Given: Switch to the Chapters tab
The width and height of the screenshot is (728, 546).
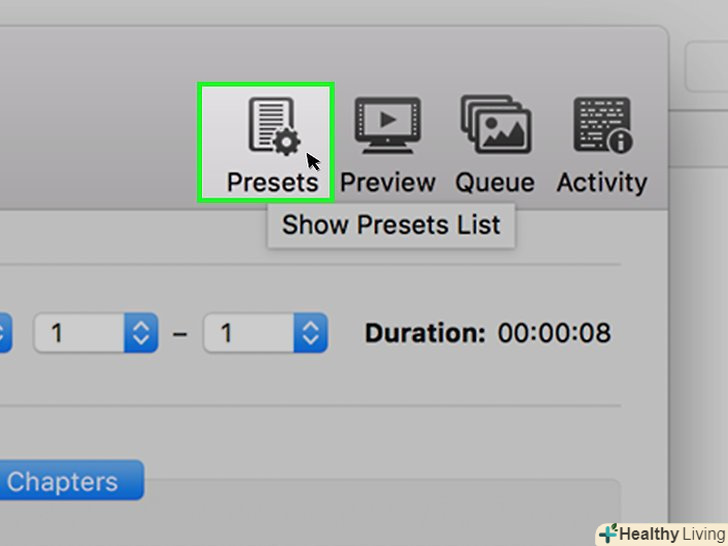Looking at the screenshot, I should tap(63, 481).
